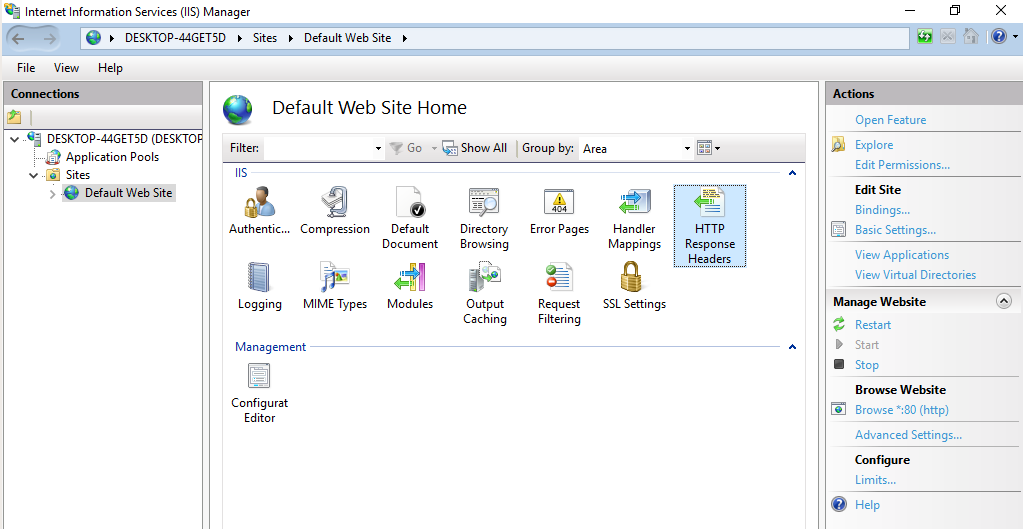Select Default Web Site in tree
This screenshot has width=1023, height=529.
[x=129, y=193]
